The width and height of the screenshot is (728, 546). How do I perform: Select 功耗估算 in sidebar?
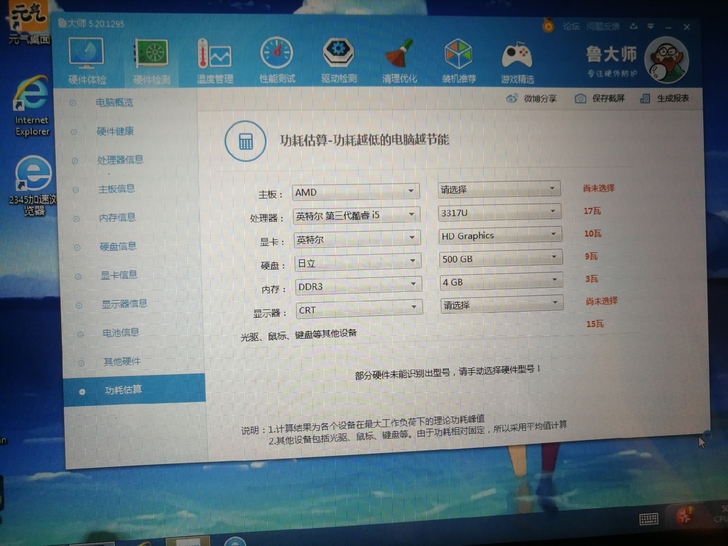coord(134,390)
